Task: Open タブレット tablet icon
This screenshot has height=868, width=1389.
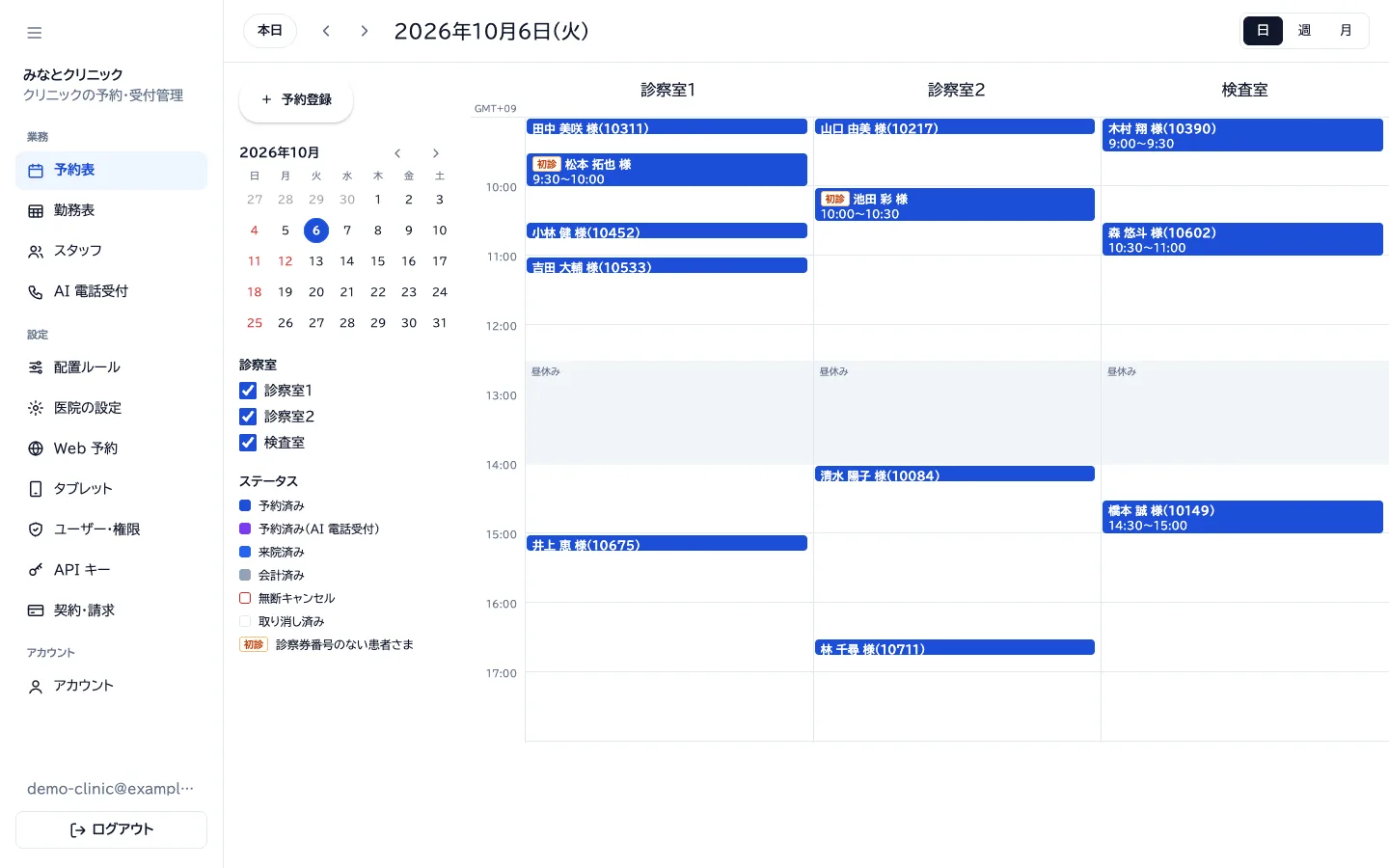Action: (x=36, y=489)
